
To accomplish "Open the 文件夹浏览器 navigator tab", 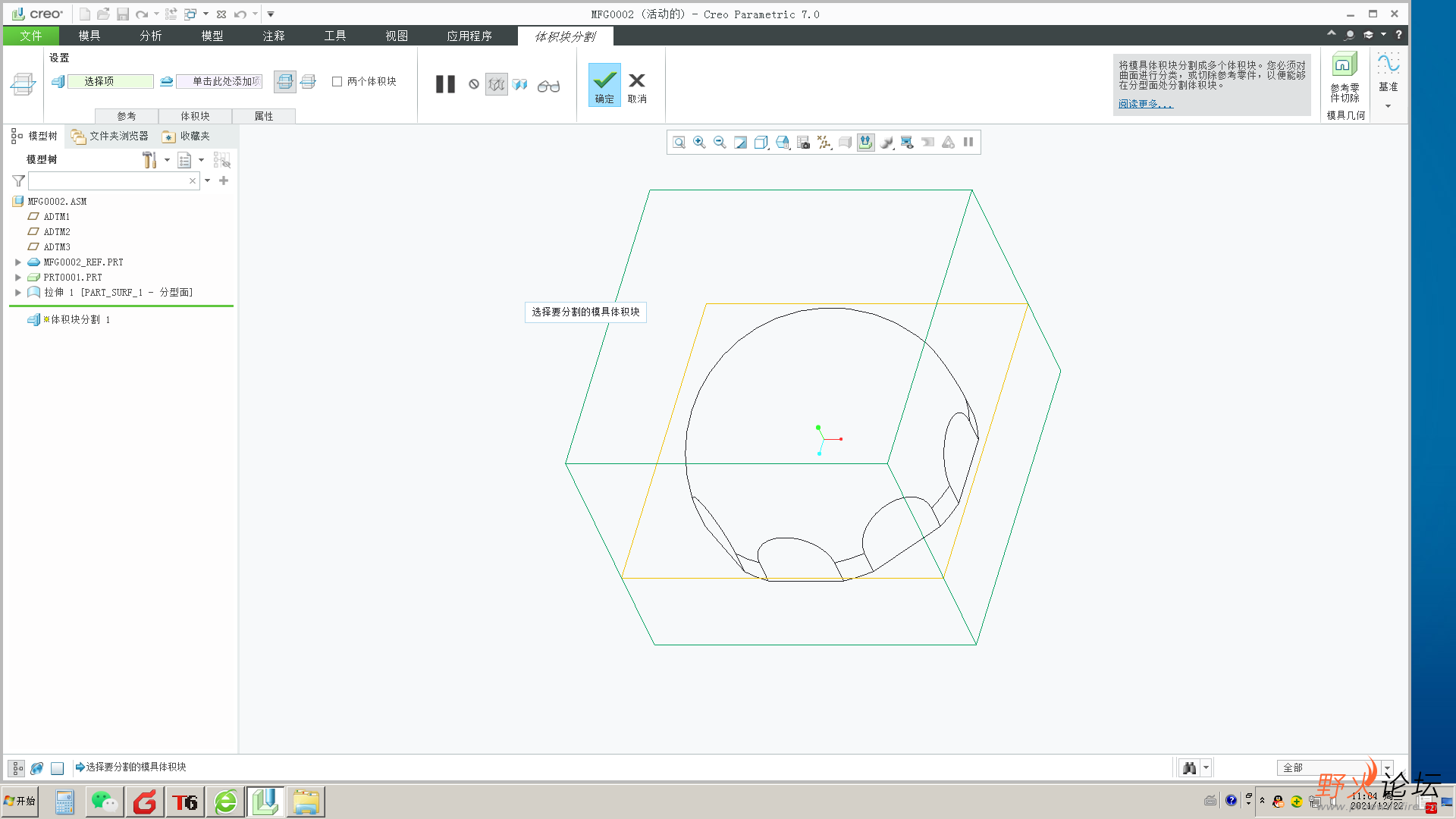I will point(110,136).
